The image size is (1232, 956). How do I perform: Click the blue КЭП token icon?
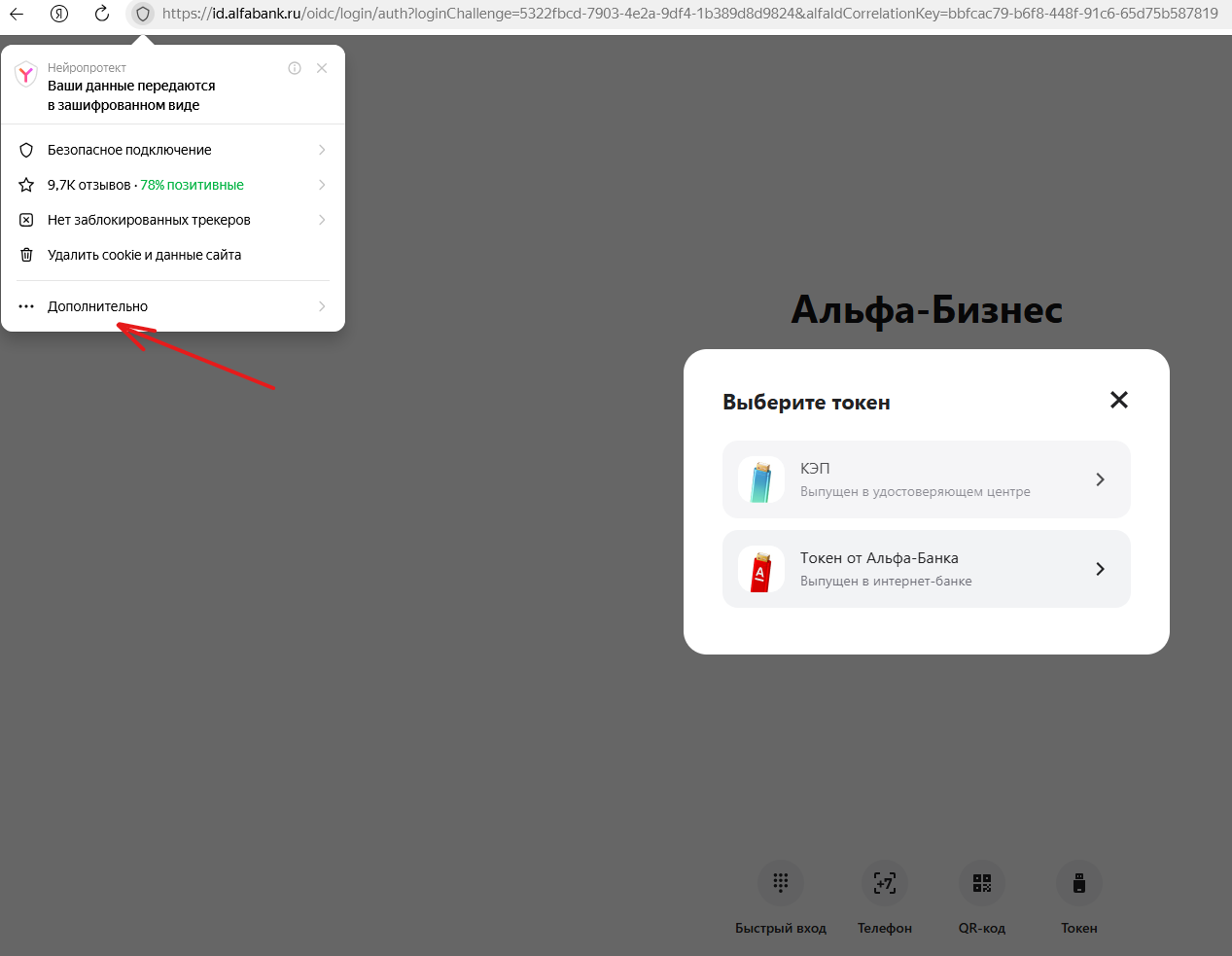761,479
